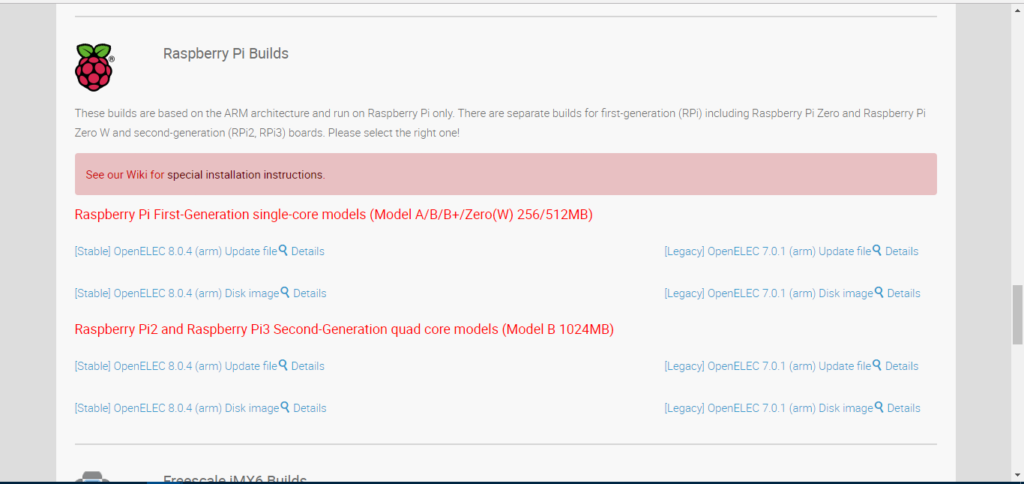1024x484 pixels.
Task: Download first-generation Stable OpenELEC 8.0.4 Update file
Action: click(x=175, y=252)
